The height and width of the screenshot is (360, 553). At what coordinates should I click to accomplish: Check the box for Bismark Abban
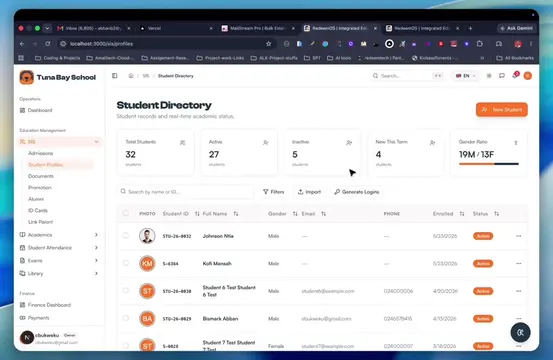126,318
